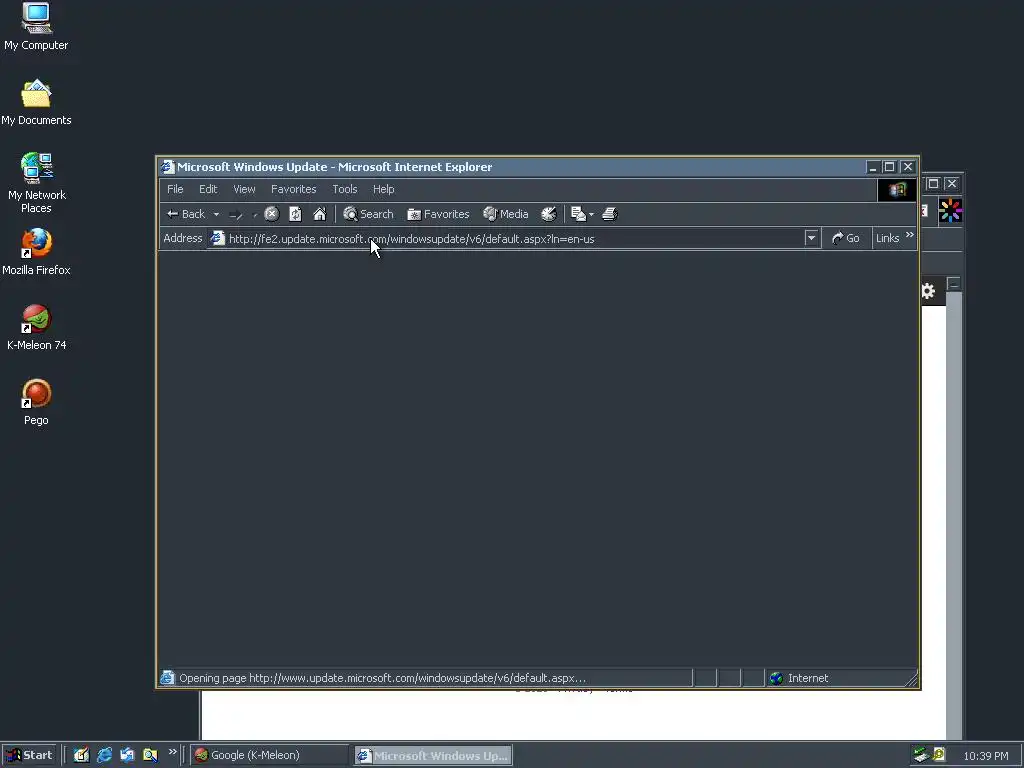Select My Documents desktop icon
Screen dimensions: 1024x768
(x=36, y=103)
